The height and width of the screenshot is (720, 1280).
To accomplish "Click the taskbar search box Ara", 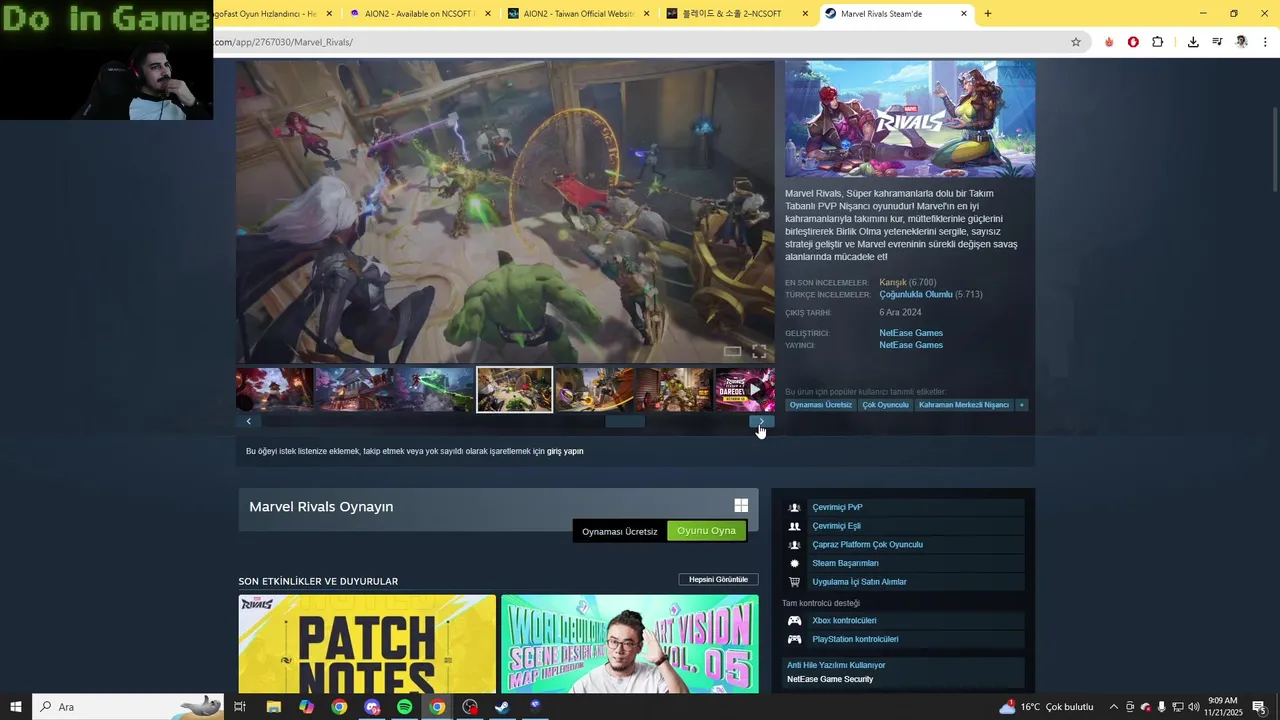I will click(127, 707).
